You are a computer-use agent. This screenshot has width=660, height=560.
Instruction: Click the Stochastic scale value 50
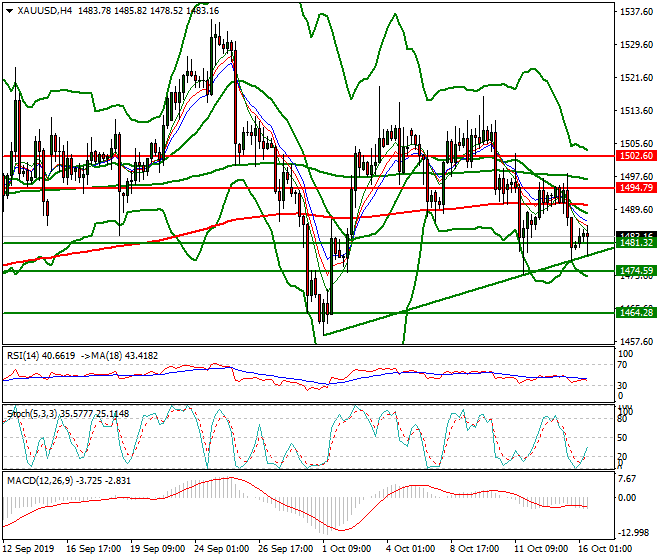[x=622, y=438]
